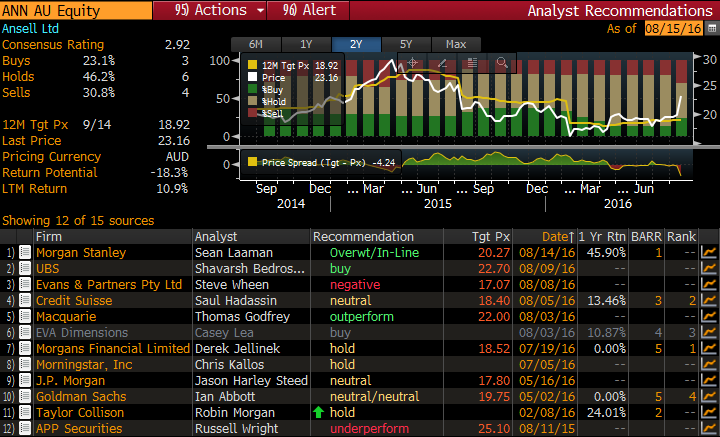Sort by the Rank column header
Screen dimensions: 720x437
(681, 237)
